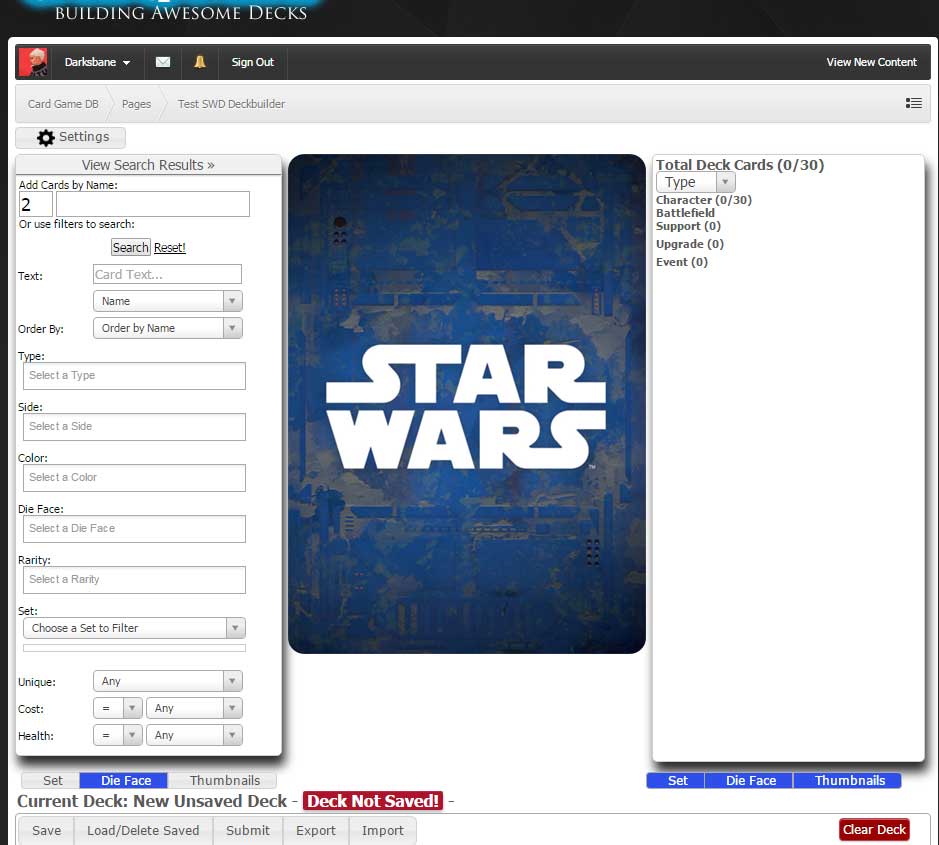Go to Pages breadcrumb

(136, 104)
